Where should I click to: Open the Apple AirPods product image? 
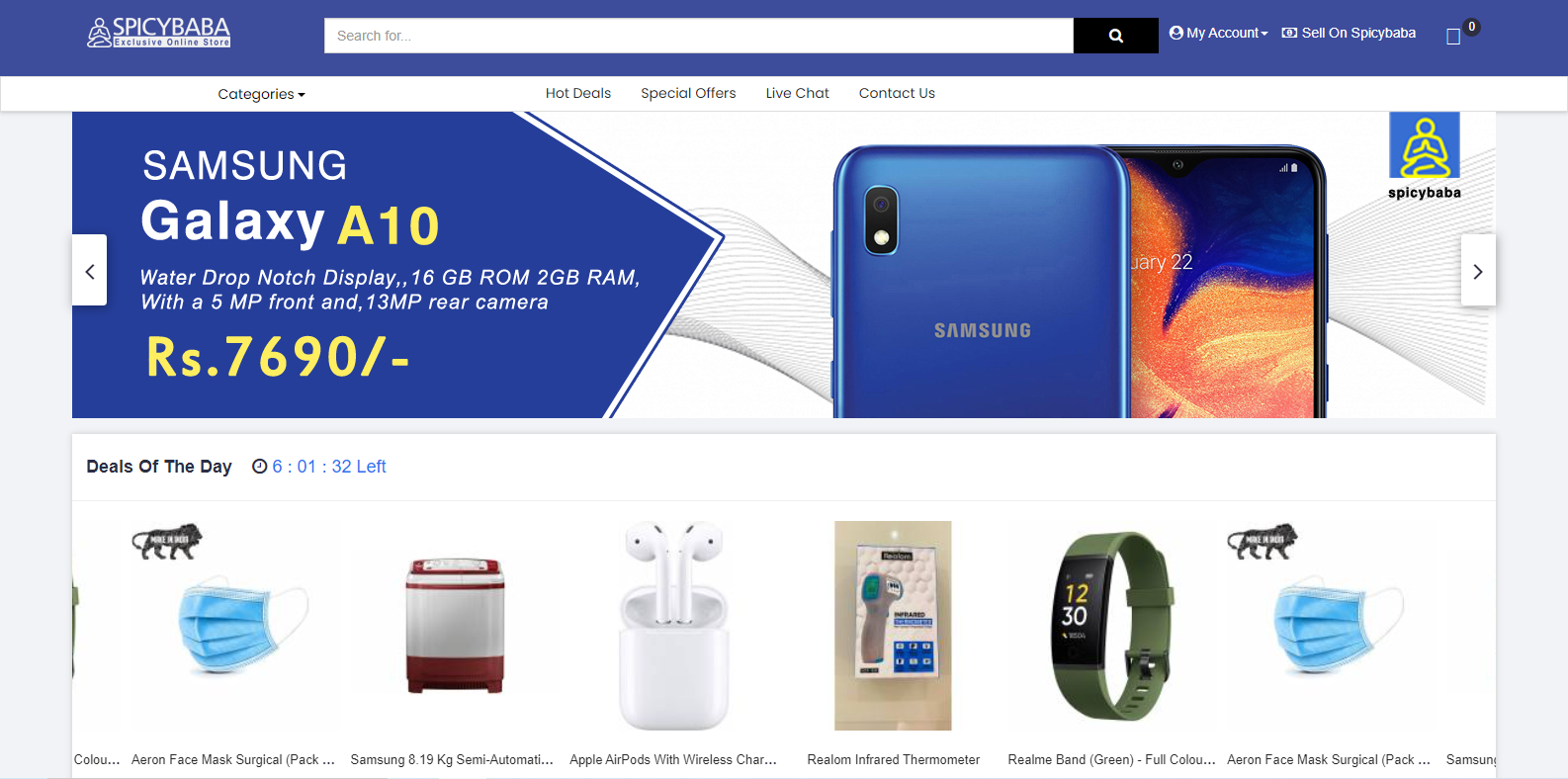673,626
